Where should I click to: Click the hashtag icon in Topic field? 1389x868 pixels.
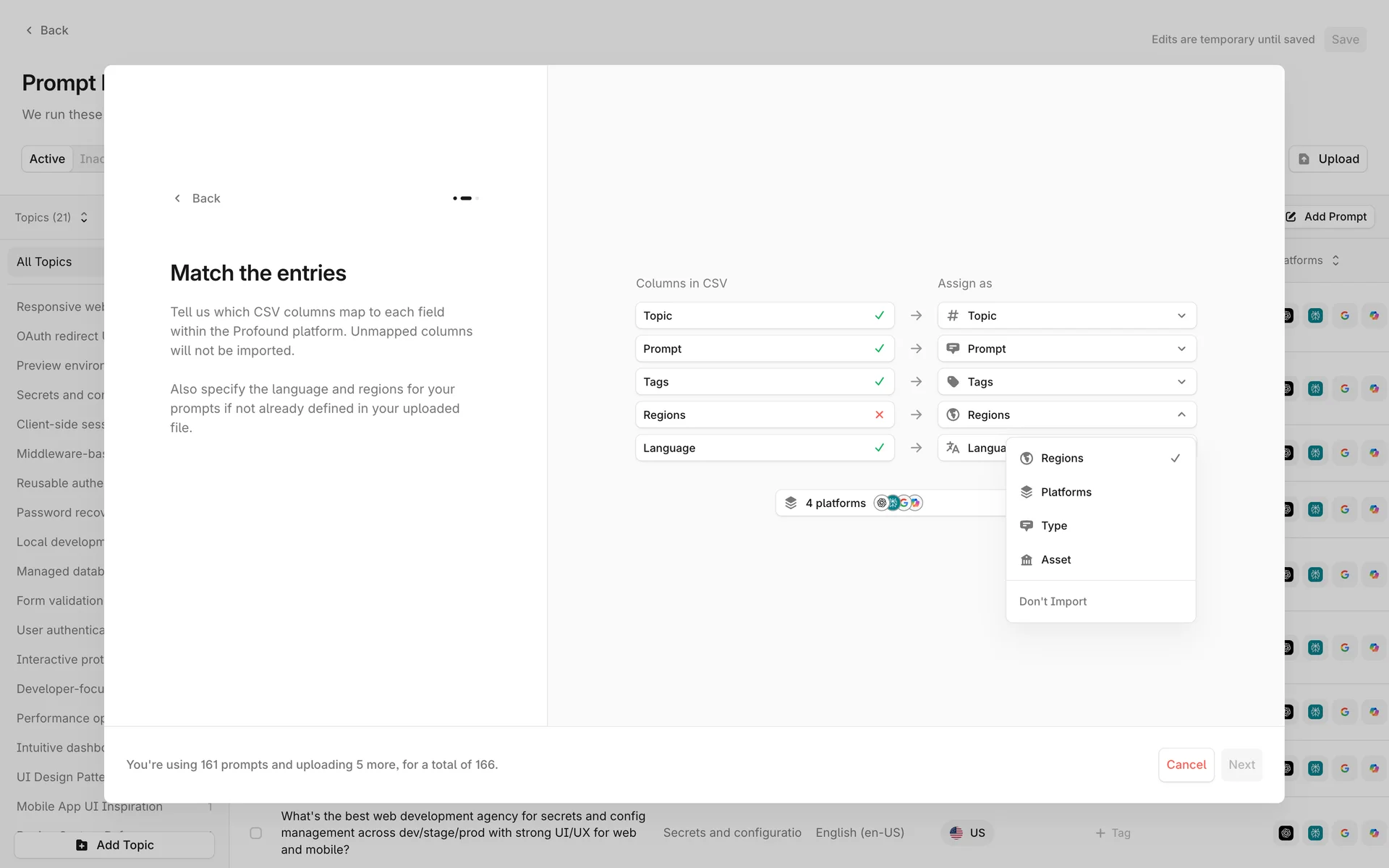(x=953, y=316)
